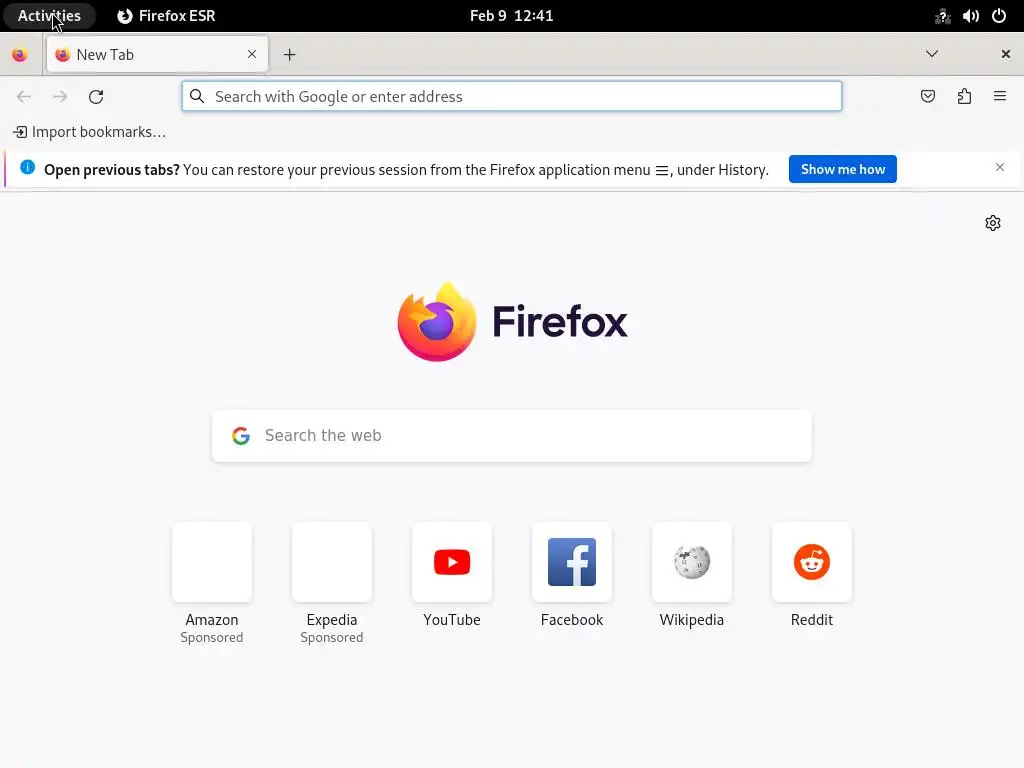
Task: Open Firefox View pinned icon
Action: click(x=20, y=55)
